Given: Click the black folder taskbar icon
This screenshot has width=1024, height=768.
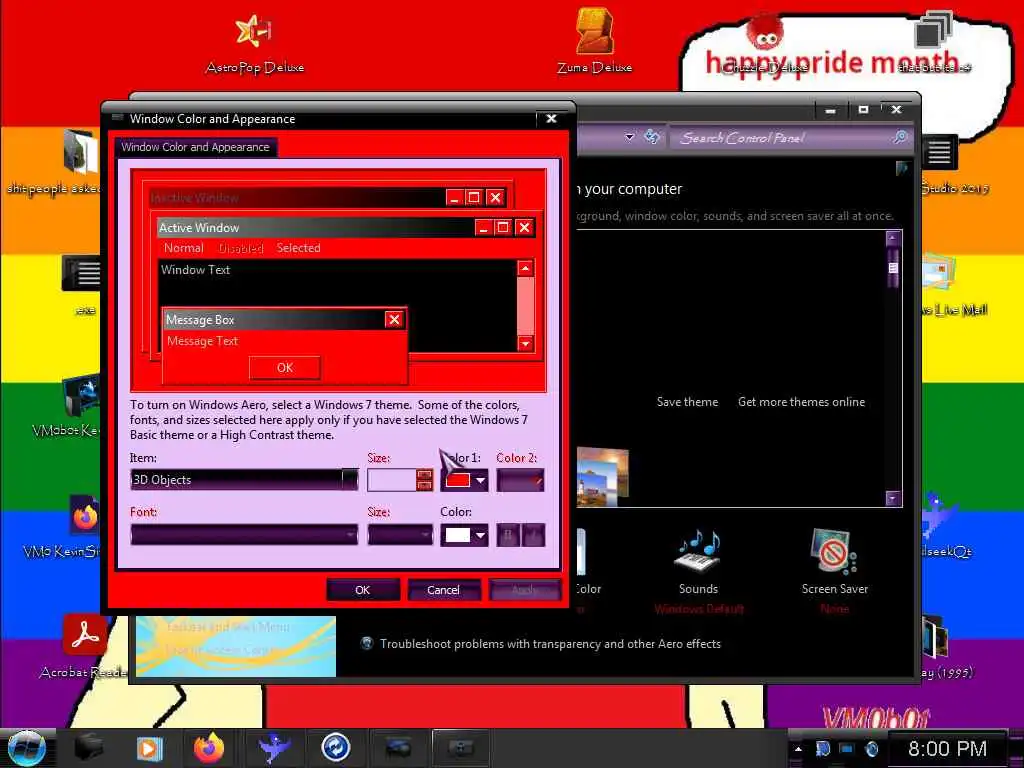Looking at the screenshot, I should tap(89, 748).
